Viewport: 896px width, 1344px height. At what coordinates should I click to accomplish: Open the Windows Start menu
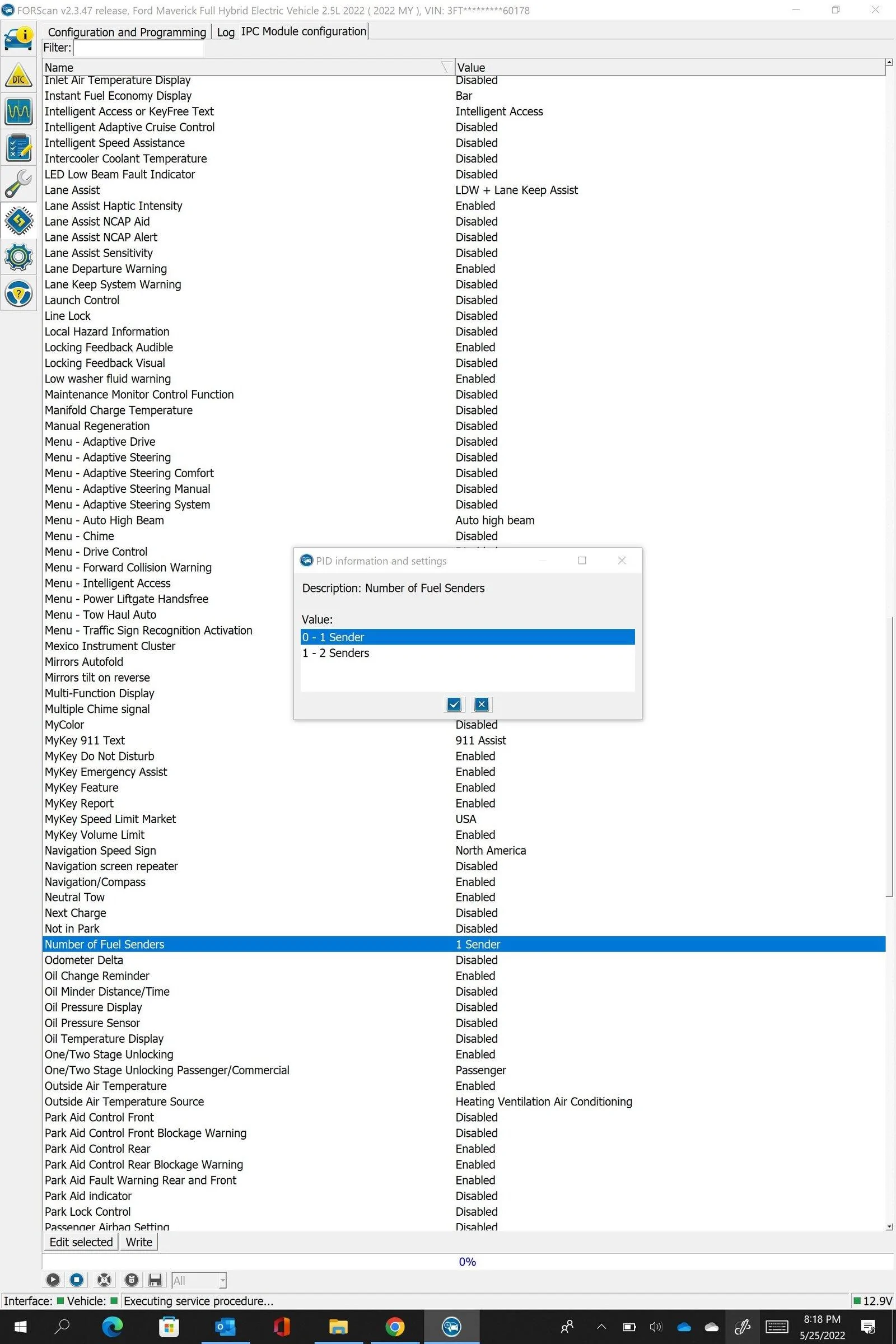(20, 1326)
